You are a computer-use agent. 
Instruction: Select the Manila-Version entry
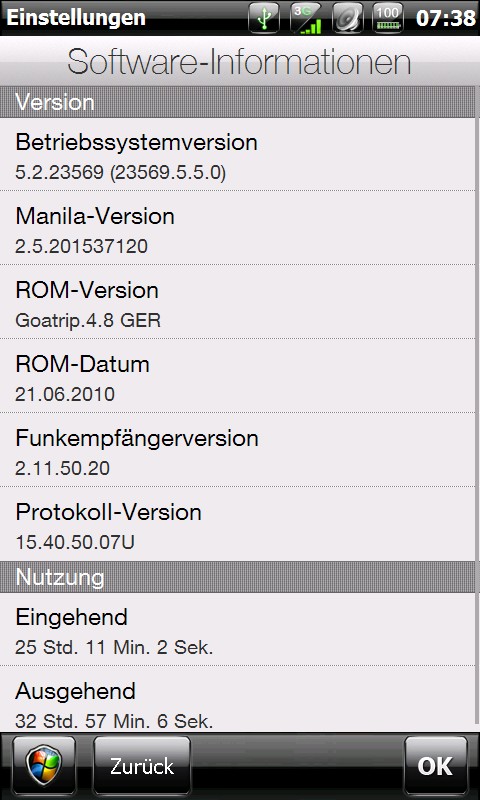237,228
